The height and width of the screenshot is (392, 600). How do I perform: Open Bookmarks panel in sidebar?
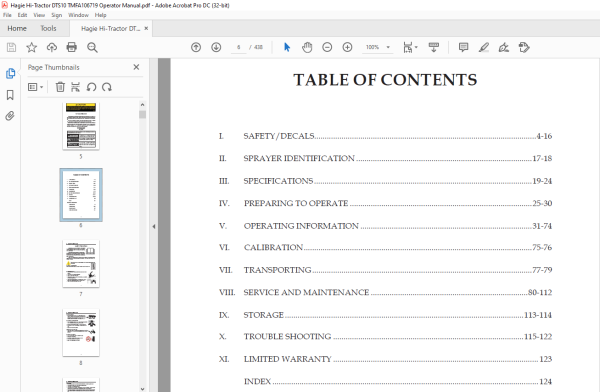tap(10, 95)
